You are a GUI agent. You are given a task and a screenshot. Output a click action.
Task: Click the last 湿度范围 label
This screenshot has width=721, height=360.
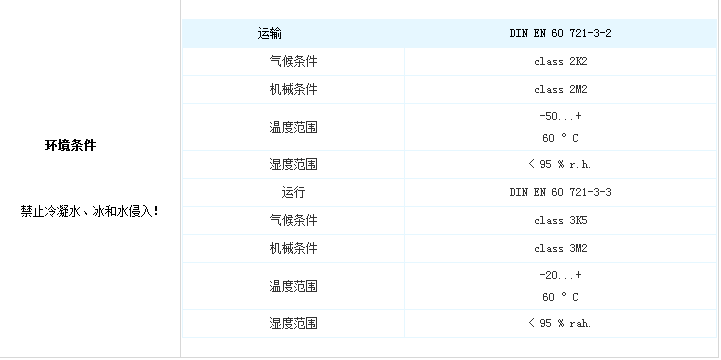click(x=293, y=323)
